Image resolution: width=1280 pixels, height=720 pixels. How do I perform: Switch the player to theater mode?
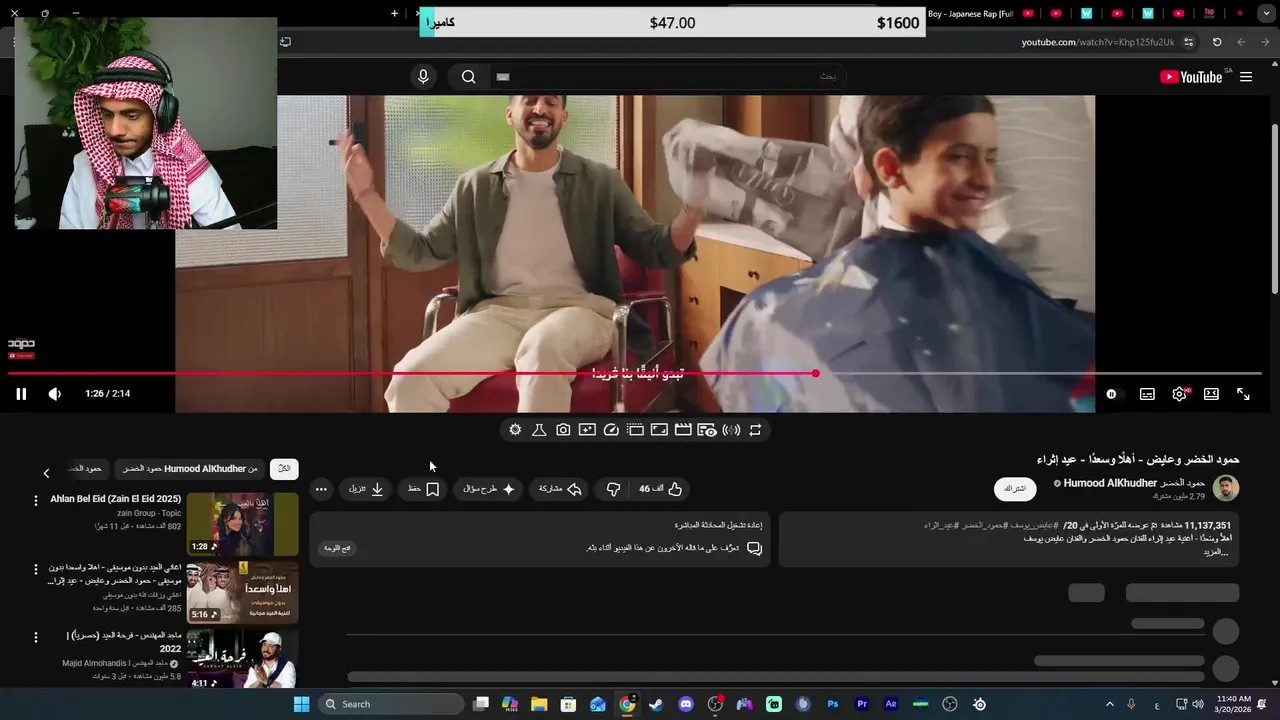click(x=1211, y=394)
